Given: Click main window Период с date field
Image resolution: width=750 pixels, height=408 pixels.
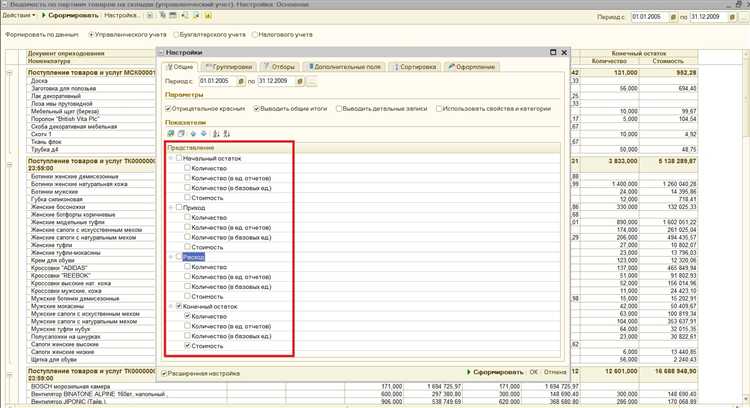Looking at the screenshot, I should (x=650, y=17).
